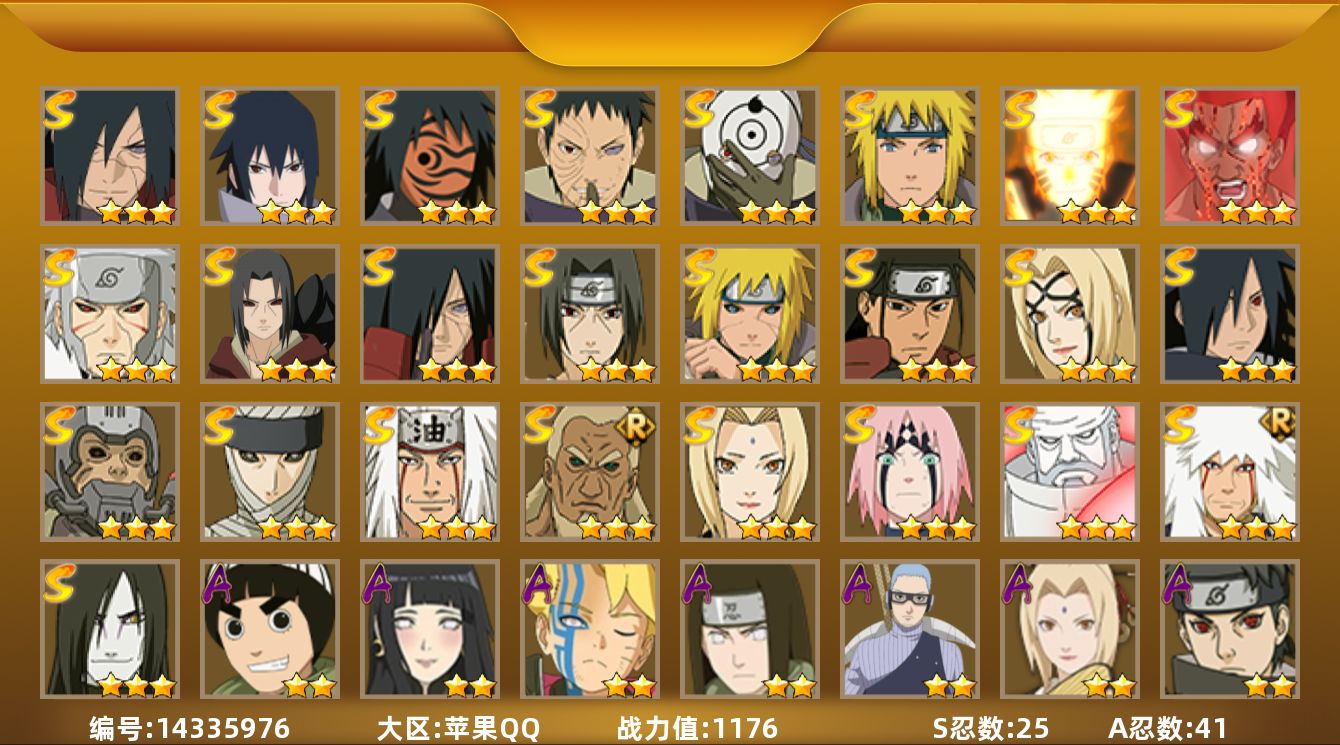Choose the Boruto portrait with blue markings
The width and height of the screenshot is (1340, 745).
click(590, 629)
